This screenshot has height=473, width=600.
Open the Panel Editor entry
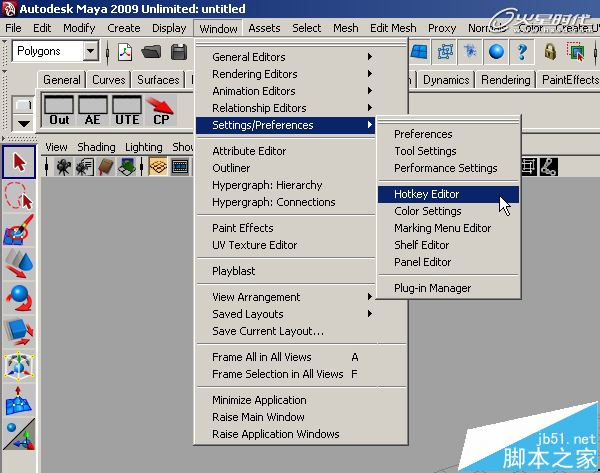click(x=448, y=262)
